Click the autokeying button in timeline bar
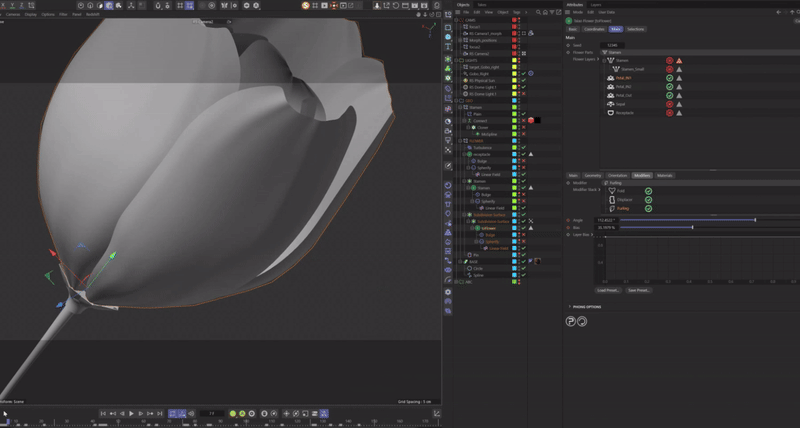The height and width of the screenshot is (428, 800). [242, 413]
